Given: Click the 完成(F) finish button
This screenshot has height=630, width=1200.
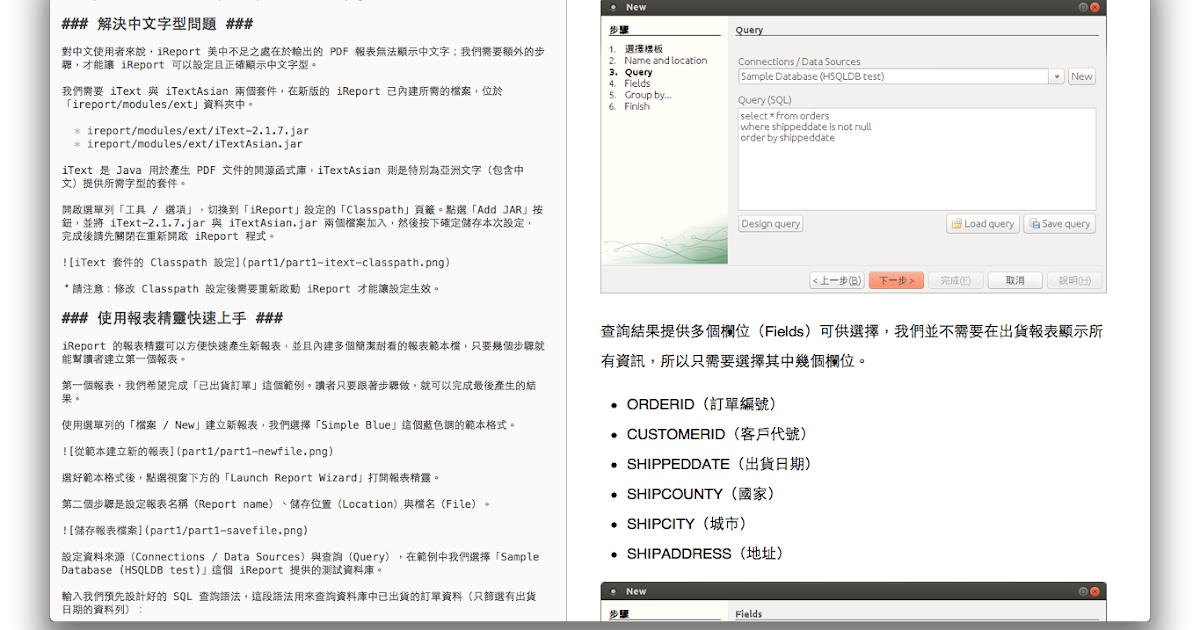Looking at the screenshot, I should tap(956, 281).
